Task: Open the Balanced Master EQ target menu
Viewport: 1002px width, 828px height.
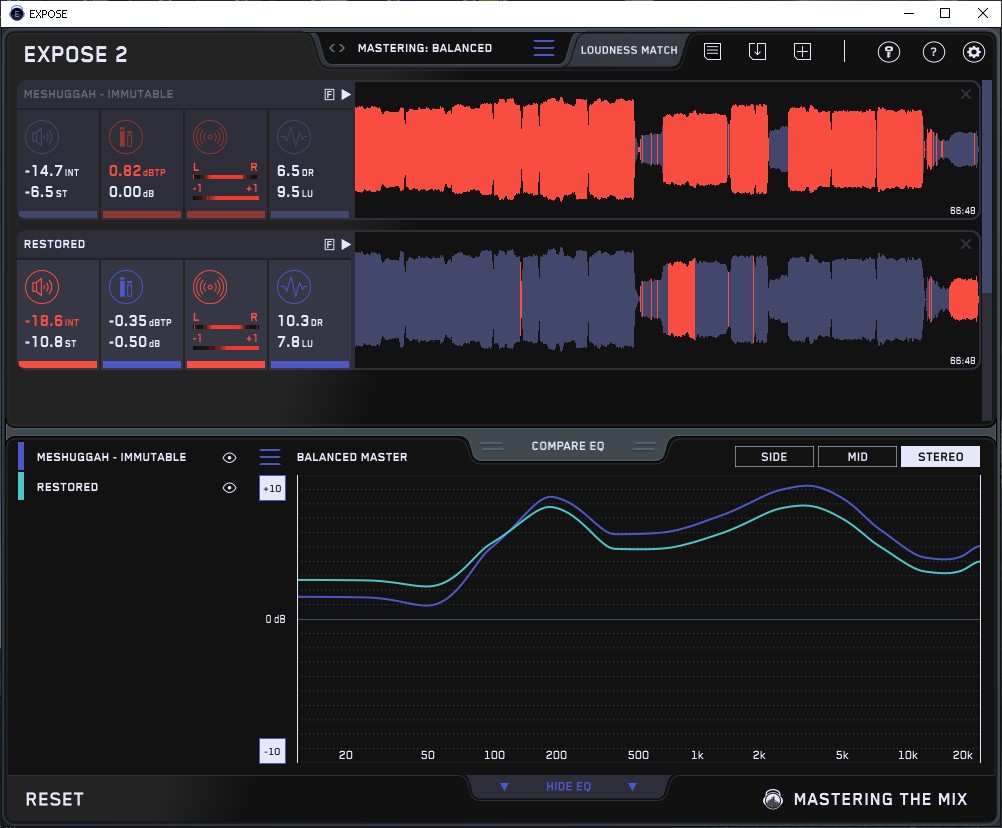Action: (270, 457)
